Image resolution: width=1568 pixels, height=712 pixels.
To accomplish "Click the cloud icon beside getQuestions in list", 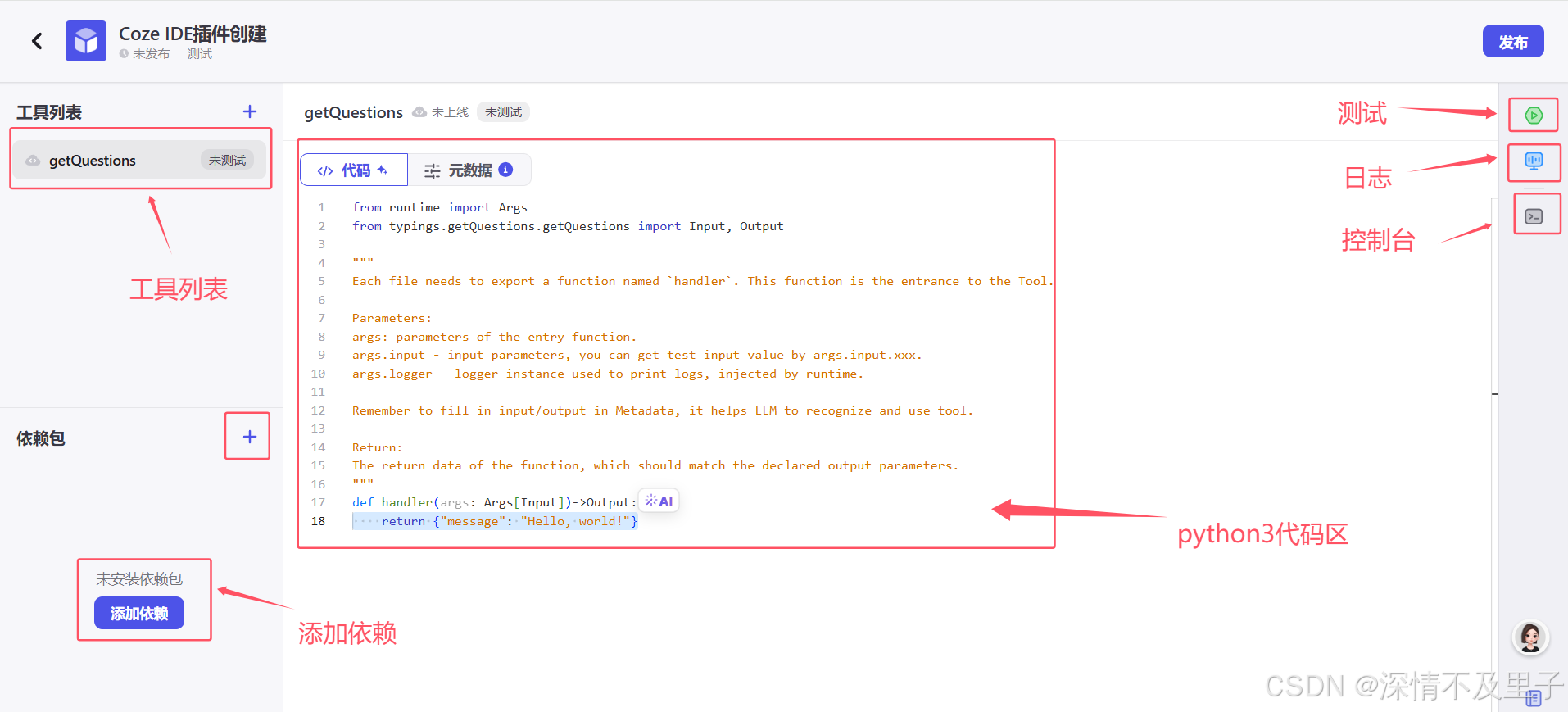I will (x=33, y=161).
